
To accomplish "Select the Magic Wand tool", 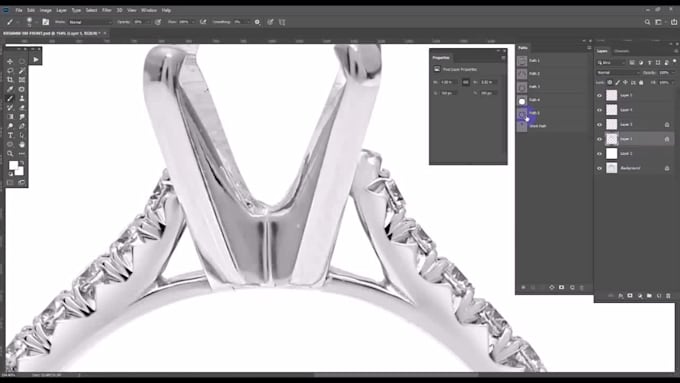I will click(x=22, y=70).
